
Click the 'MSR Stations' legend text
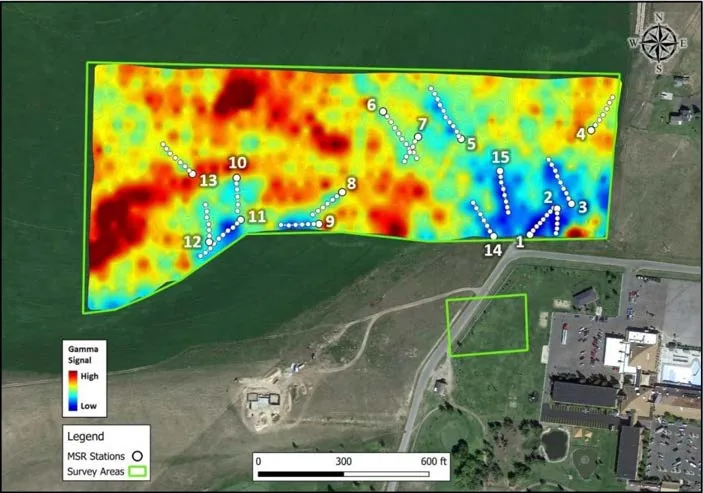pyautogui.click(x=96, y=456)
